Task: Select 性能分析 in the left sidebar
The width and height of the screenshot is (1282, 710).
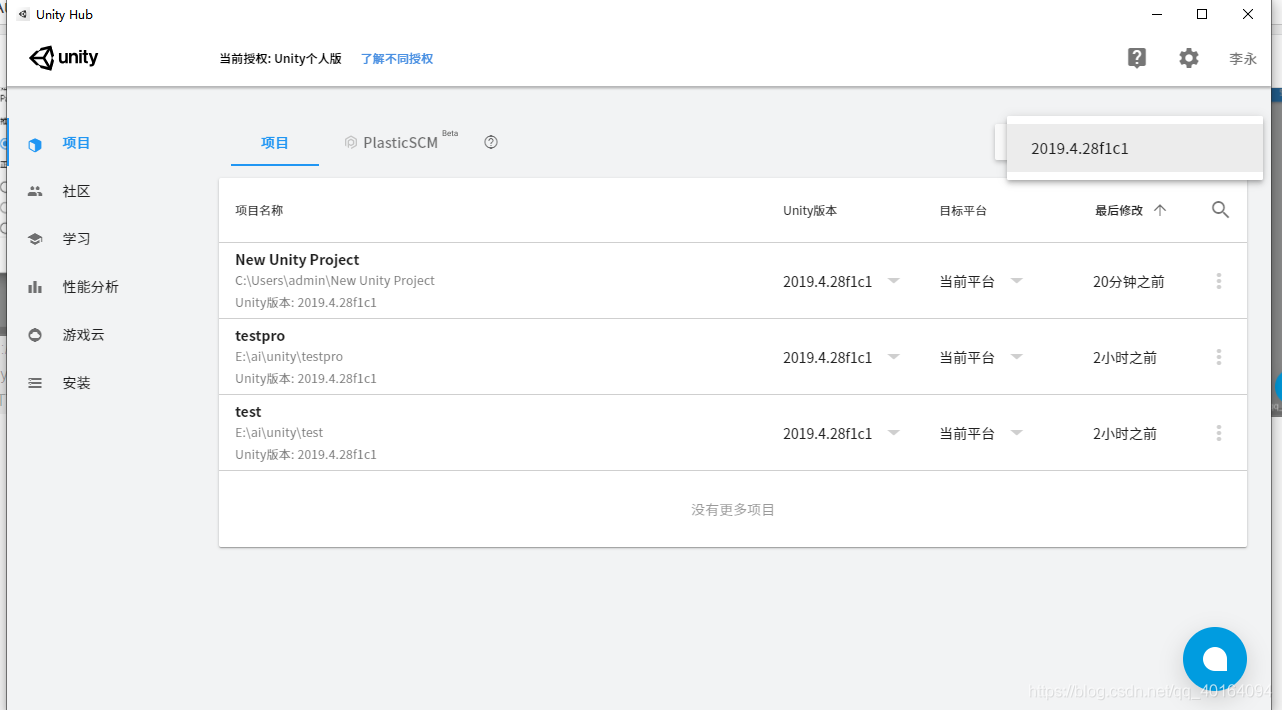Action: (90, 287)
